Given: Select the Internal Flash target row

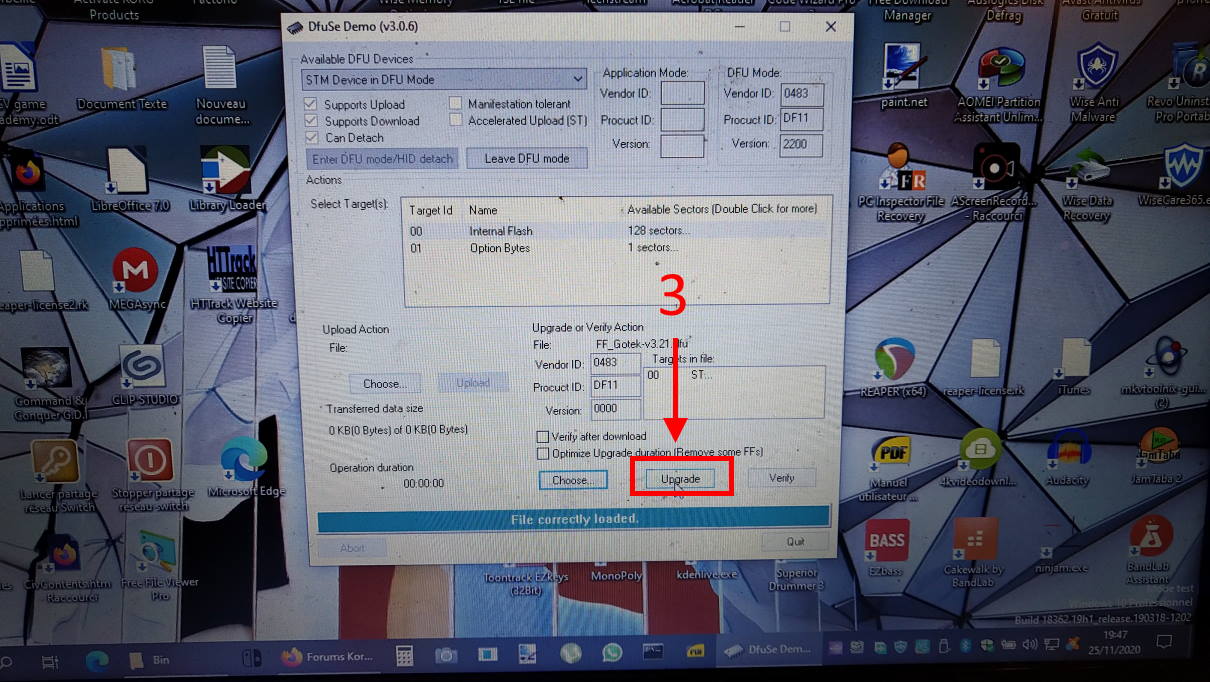Looking at the screenshot, I should pos(618,231).
